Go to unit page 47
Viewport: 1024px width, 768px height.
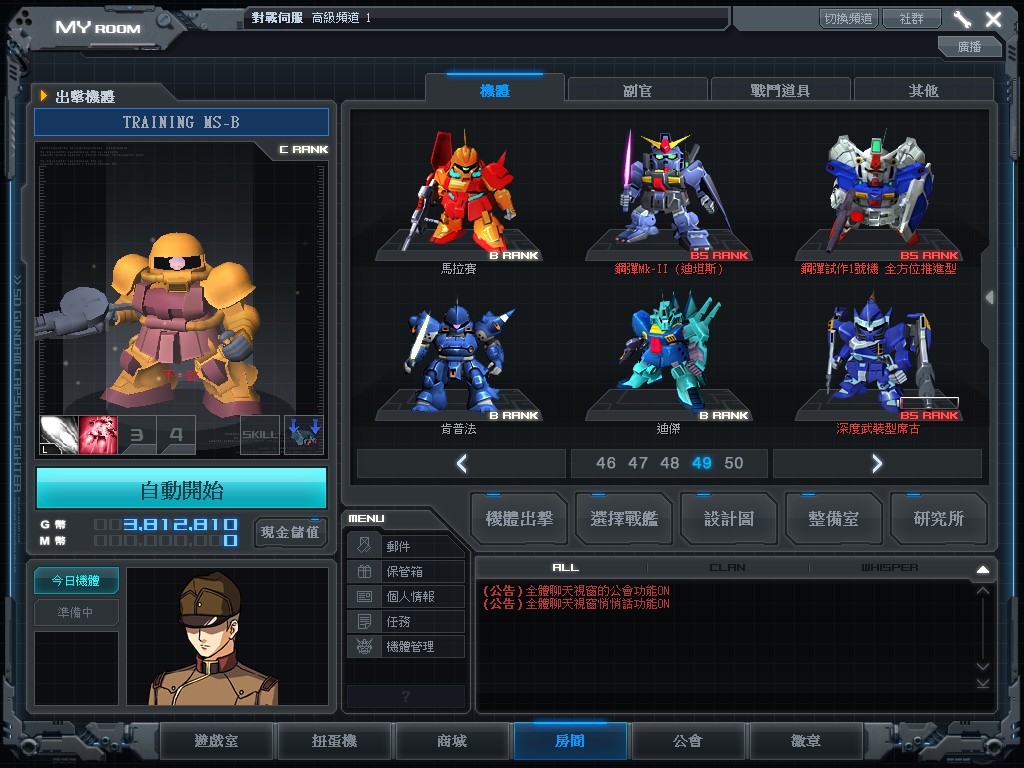click(x=637, y=463)
